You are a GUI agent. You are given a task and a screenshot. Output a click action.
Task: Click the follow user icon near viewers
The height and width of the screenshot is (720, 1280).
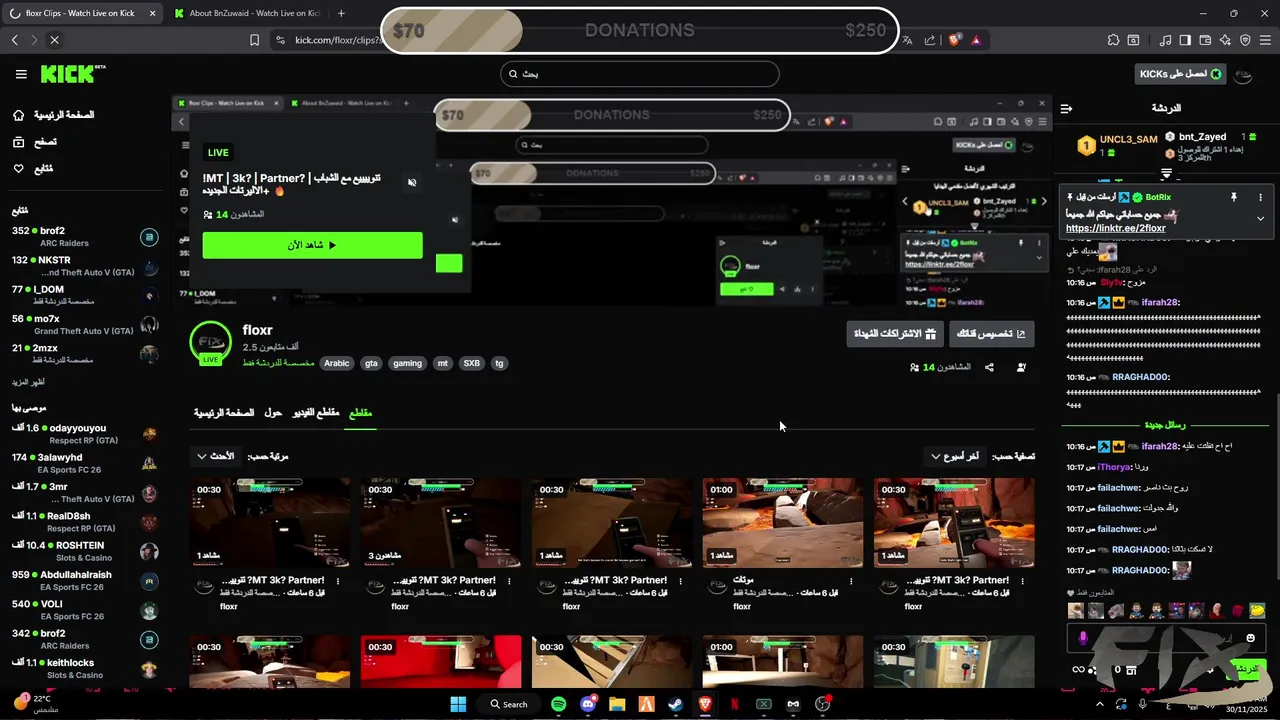1021,367
